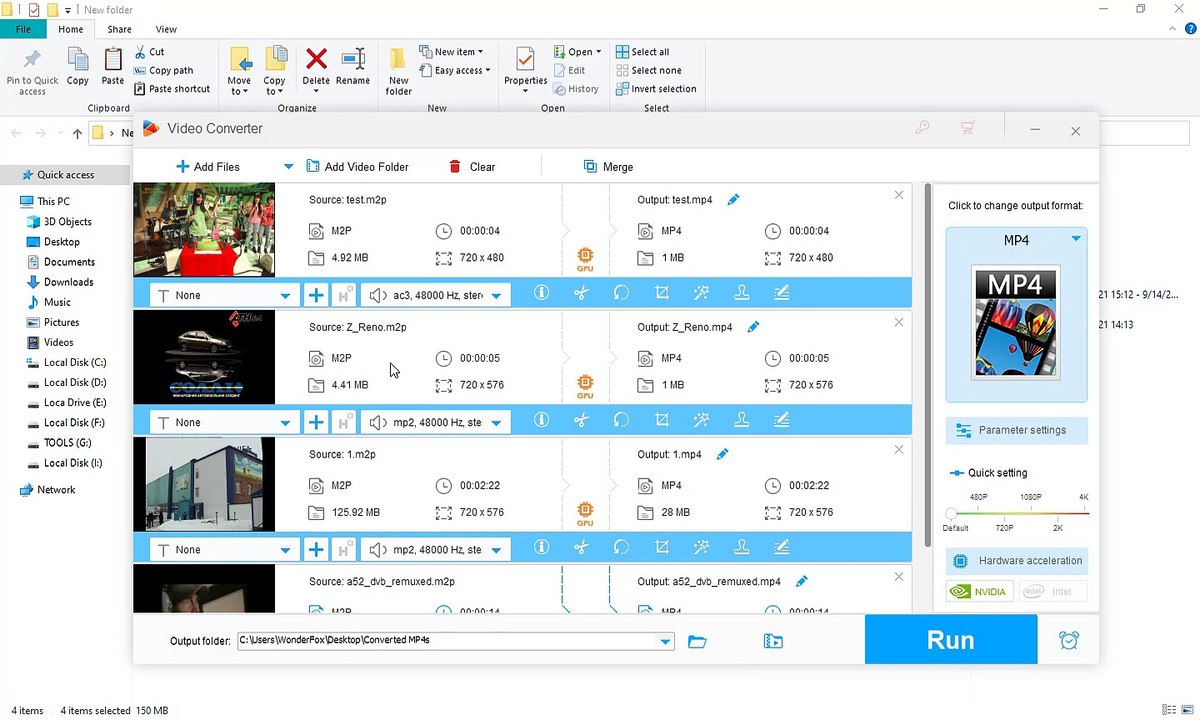Click the alarm clock icon beside Run
Screen dimensions: 1200x720
tap(1069, 641)
